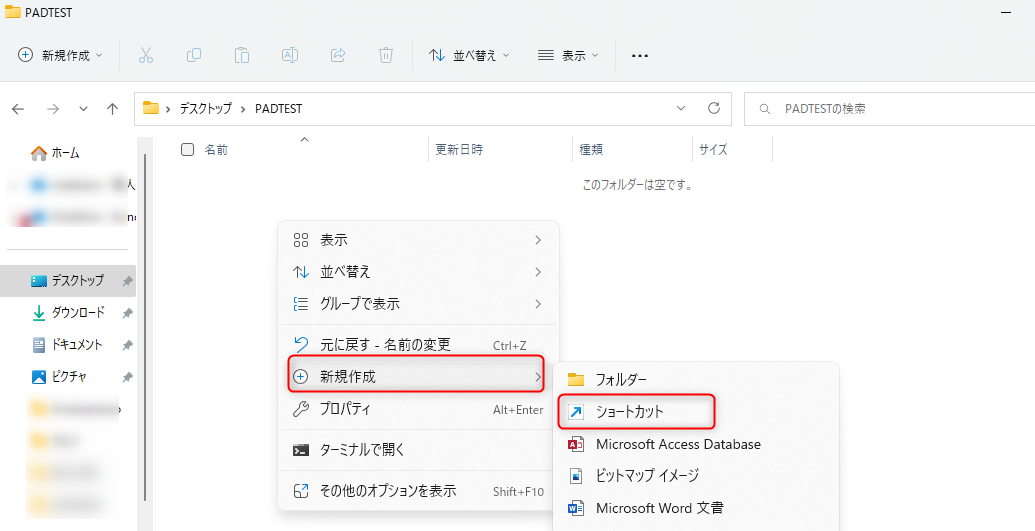Click the pin icon beside ピクチャ
Viewport: 1035px width, 531px height.
pyautogui.click(x=127, y=377)
